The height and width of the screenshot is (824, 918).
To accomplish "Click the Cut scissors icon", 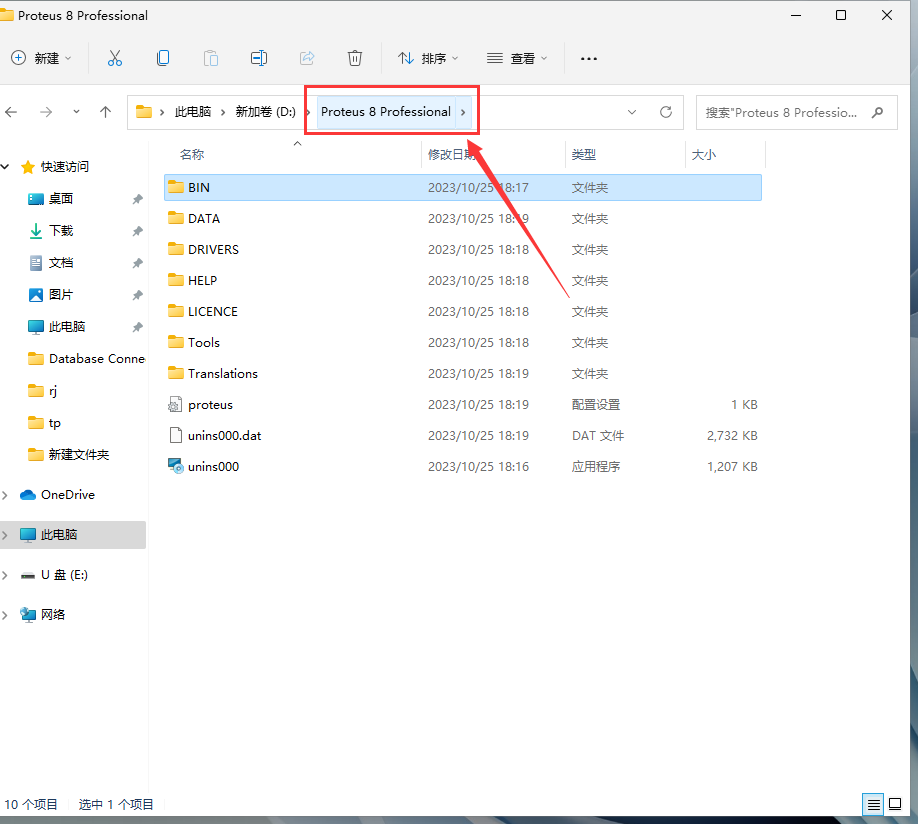I will pyautogui.click(x=115, y=58).
